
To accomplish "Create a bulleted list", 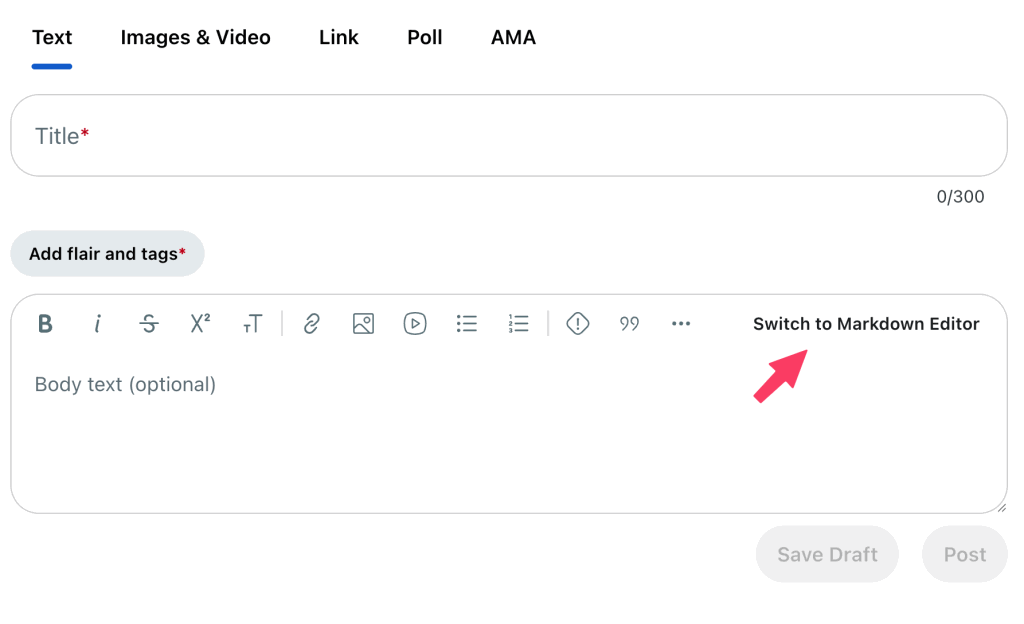I will tap(466, 324).
